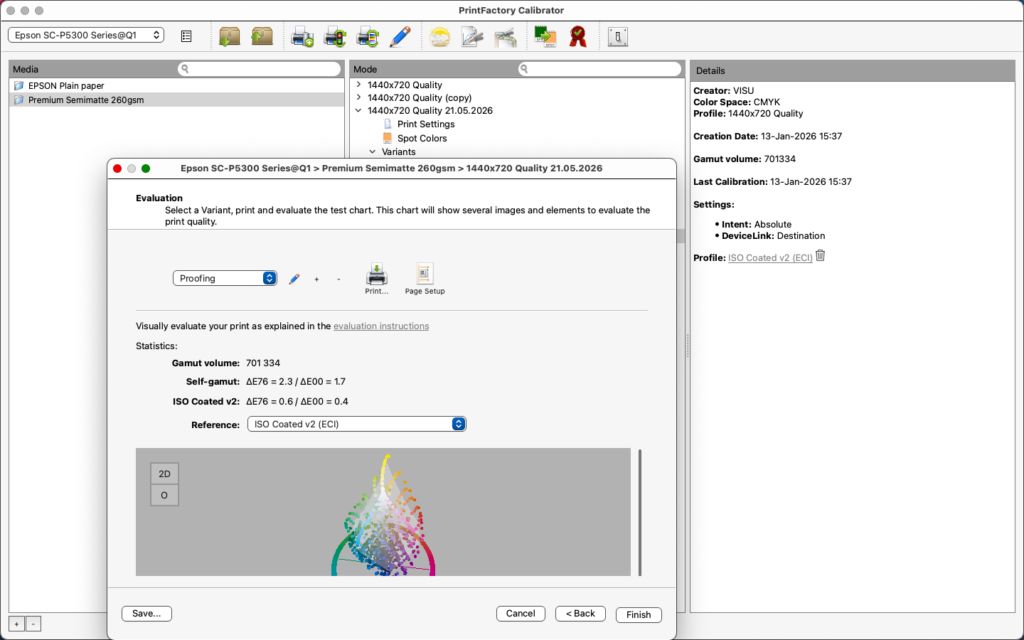Collapse the 1440x720 Quality 21.05.2026 mode
This screenshot has width=1024, height=640.
click(359, 110)
